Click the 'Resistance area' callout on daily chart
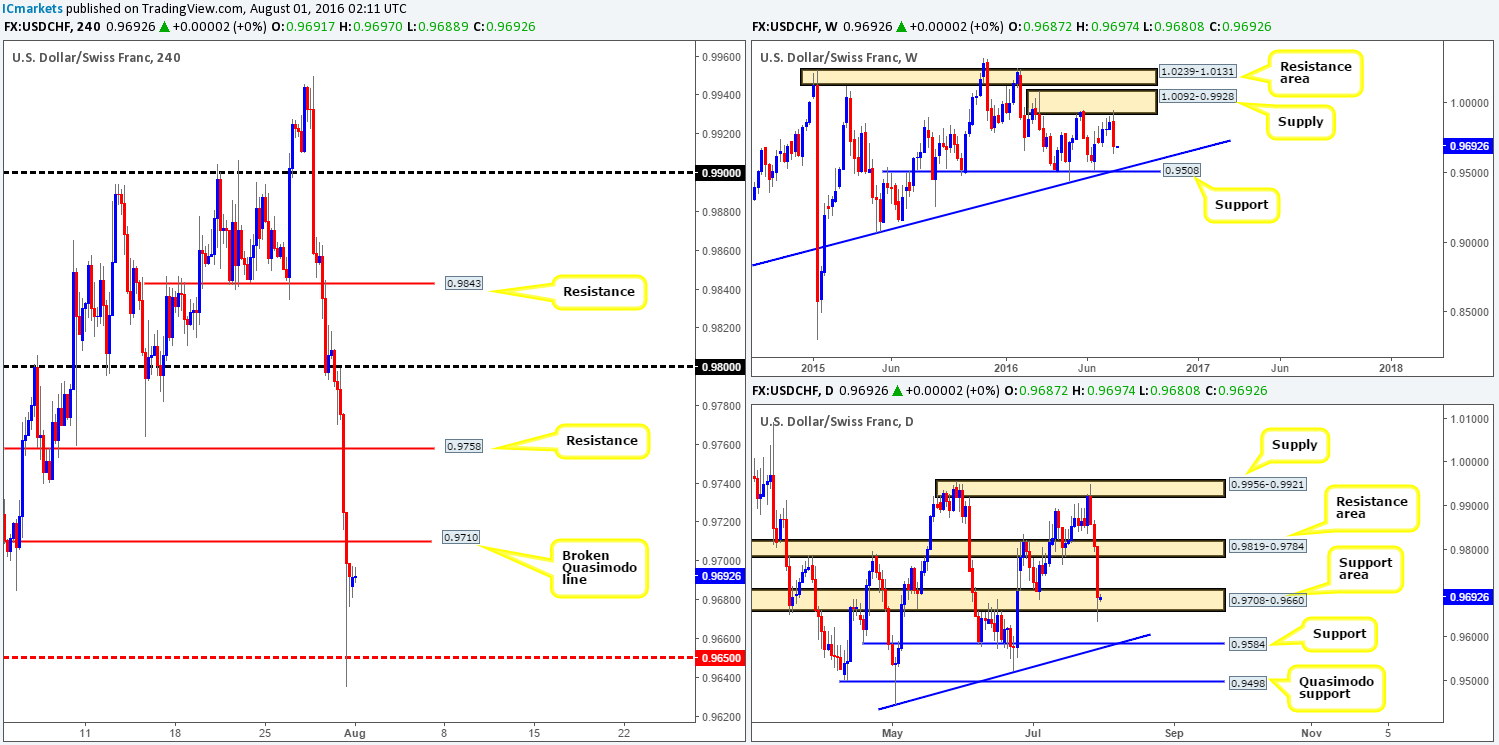Screen dimensions: 1499x745 [x=1372, y=508]
